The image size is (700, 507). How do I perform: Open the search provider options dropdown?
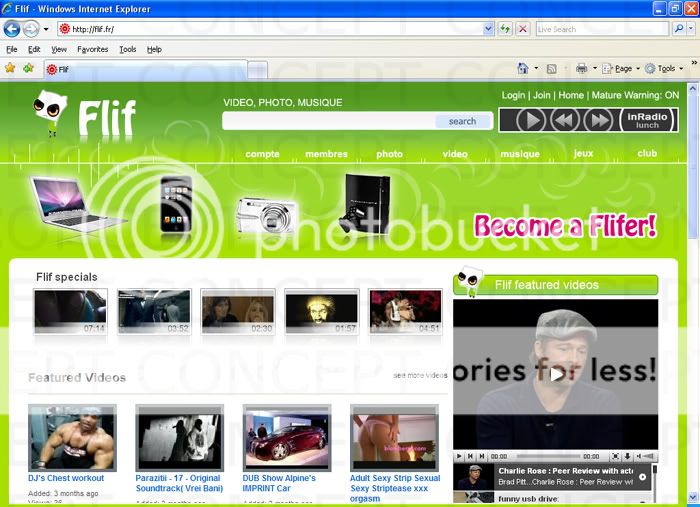point(691,29)
